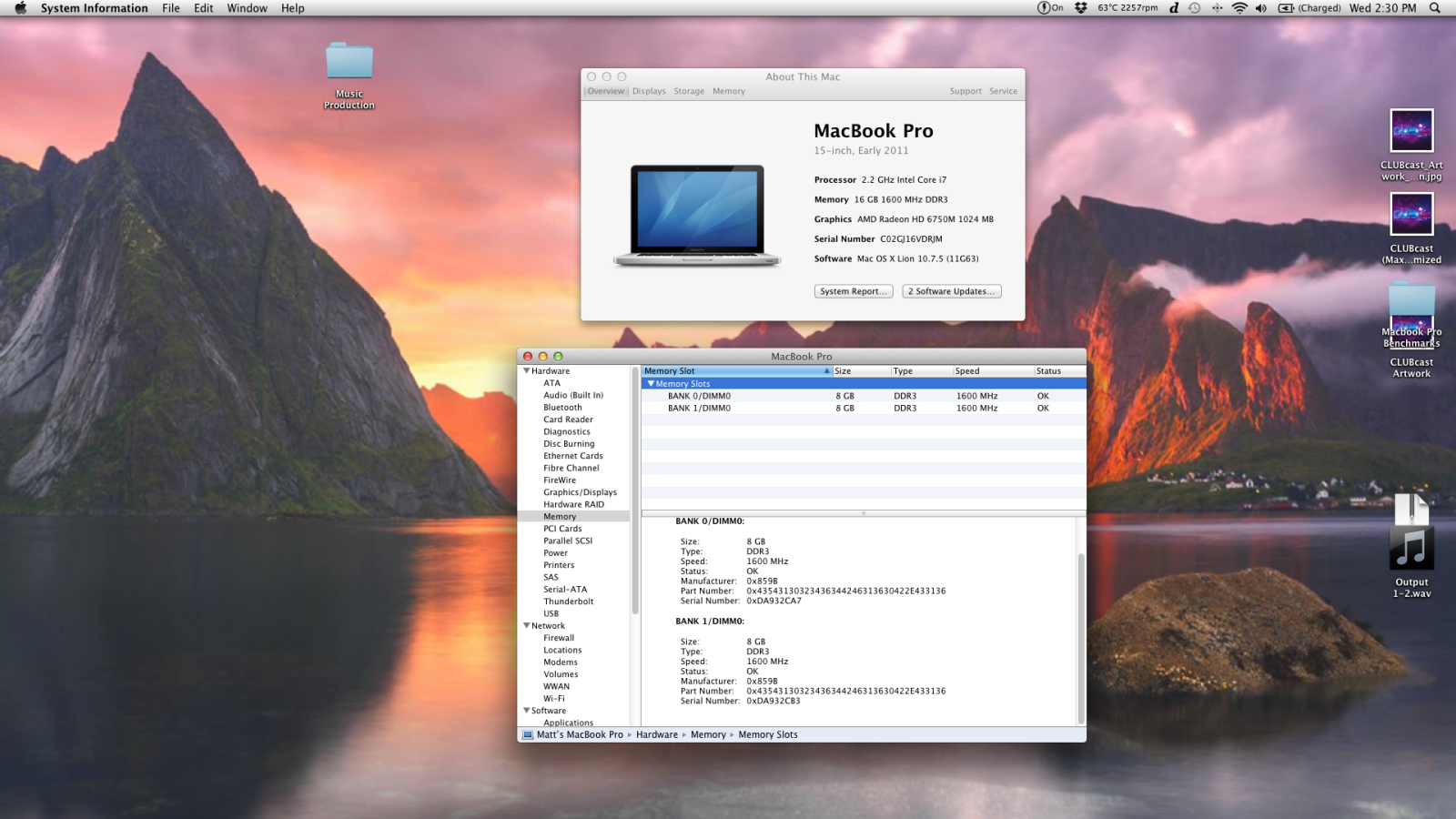Collapse the Memory Slots disclosure triangle
The width and height of the screenshot is (1456, 819).
pos(651,384)
